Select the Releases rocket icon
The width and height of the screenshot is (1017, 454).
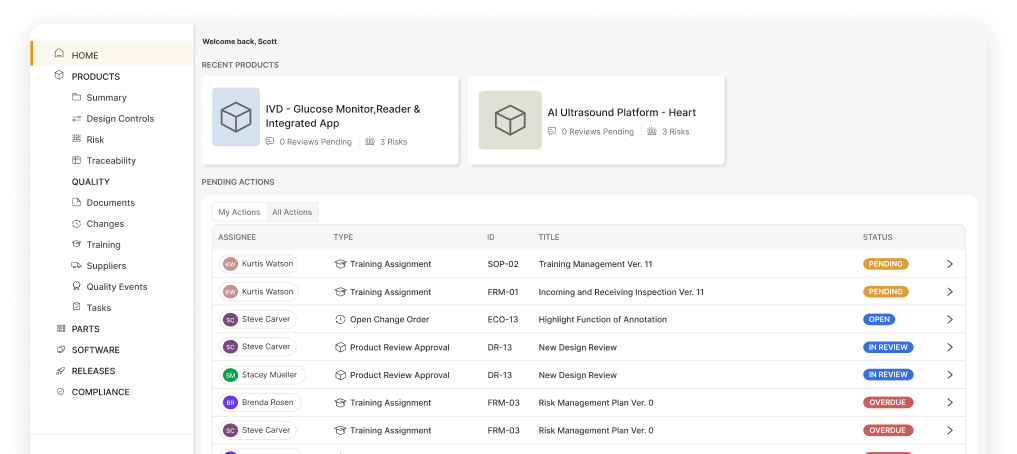[x=61, y=371]
